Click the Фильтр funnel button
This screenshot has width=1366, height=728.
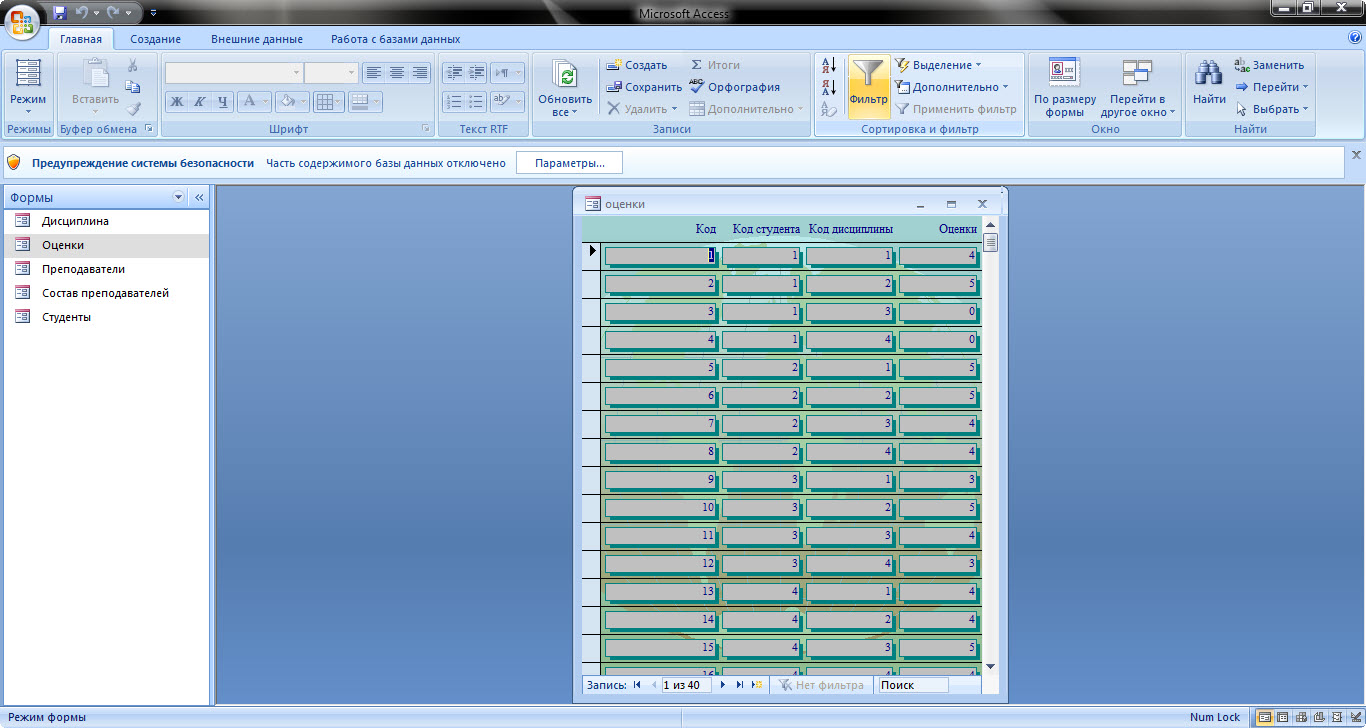pyautogui.click(x=868, y=86)
